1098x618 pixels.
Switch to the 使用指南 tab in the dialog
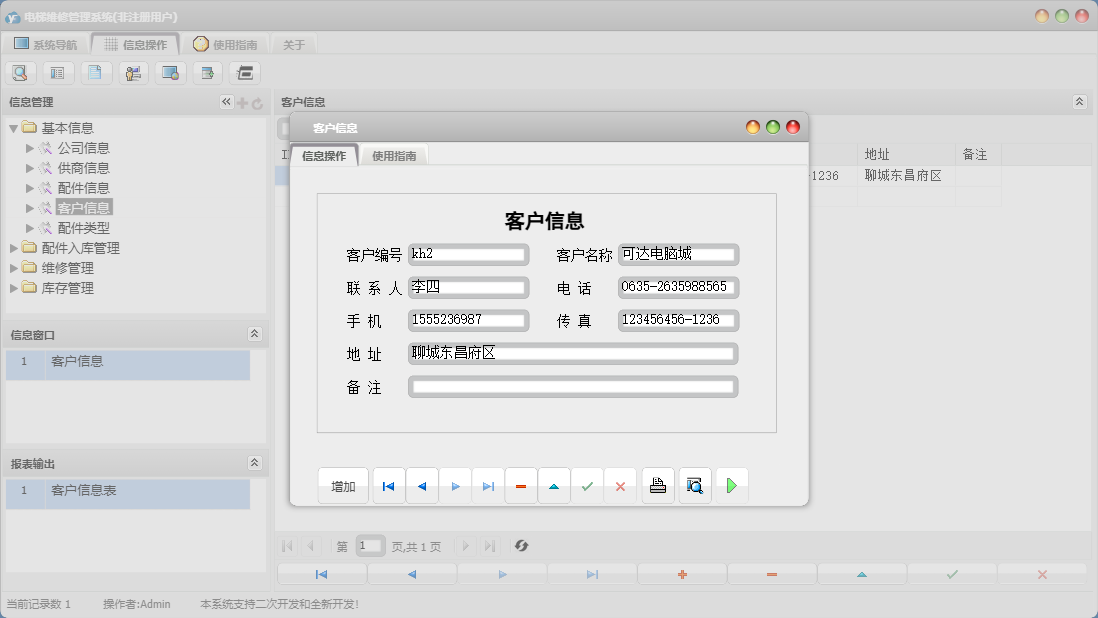click(x=394, y=156)
